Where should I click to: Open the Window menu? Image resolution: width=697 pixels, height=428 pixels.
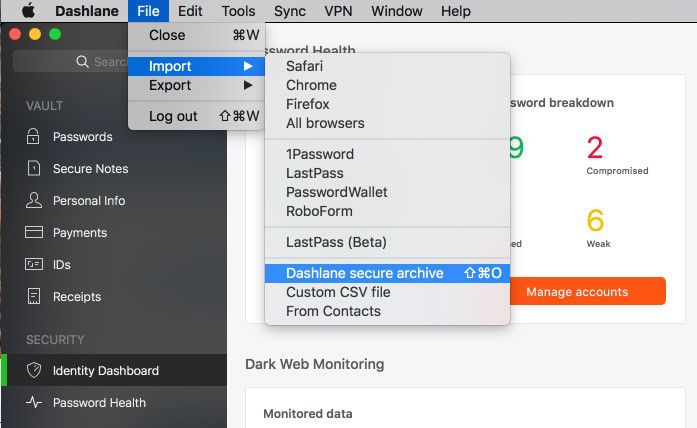pyautogui.click(x=397, y=11)
